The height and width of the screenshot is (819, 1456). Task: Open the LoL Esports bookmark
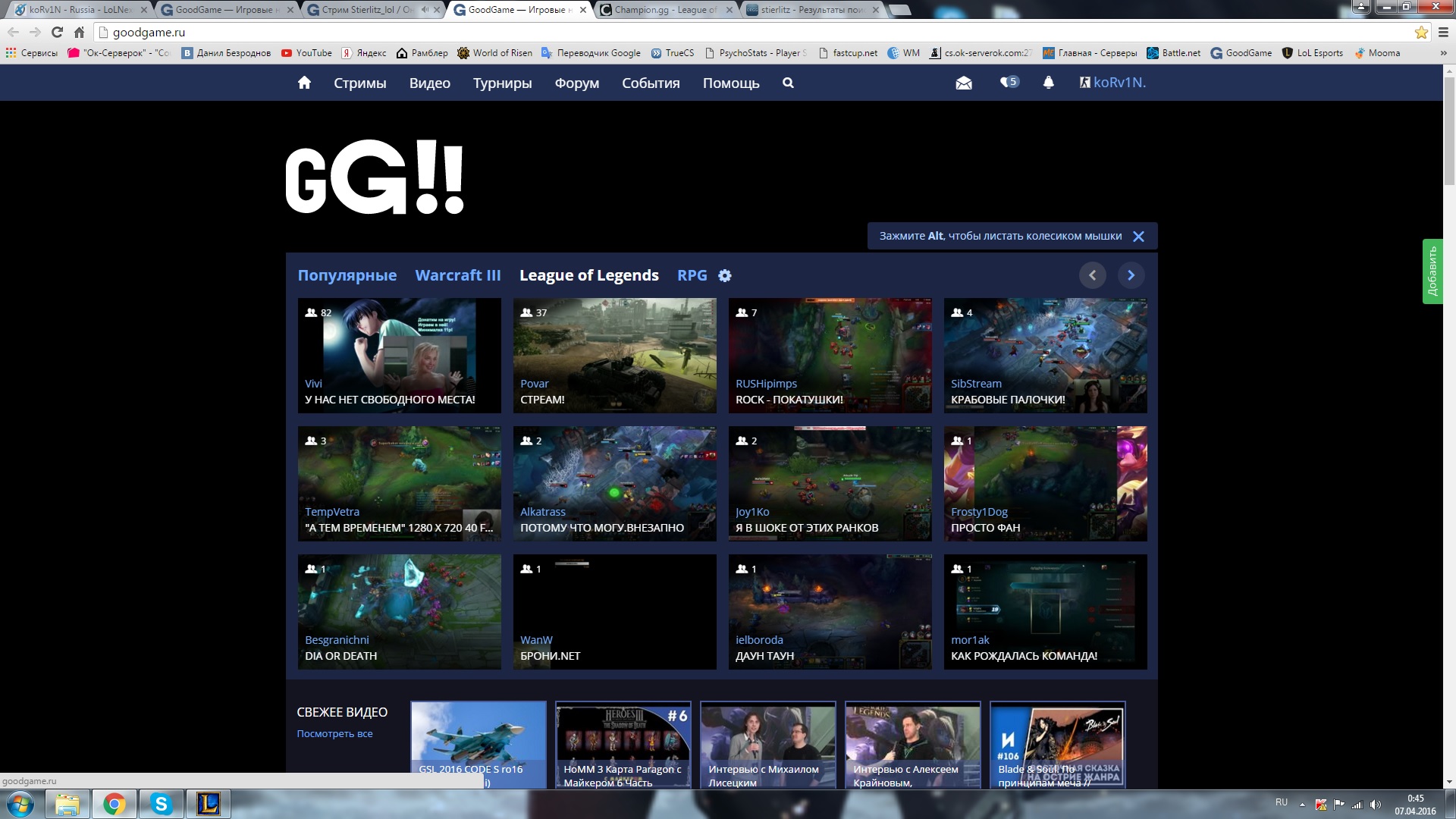pyautogui.click(x=1313, y=53)
